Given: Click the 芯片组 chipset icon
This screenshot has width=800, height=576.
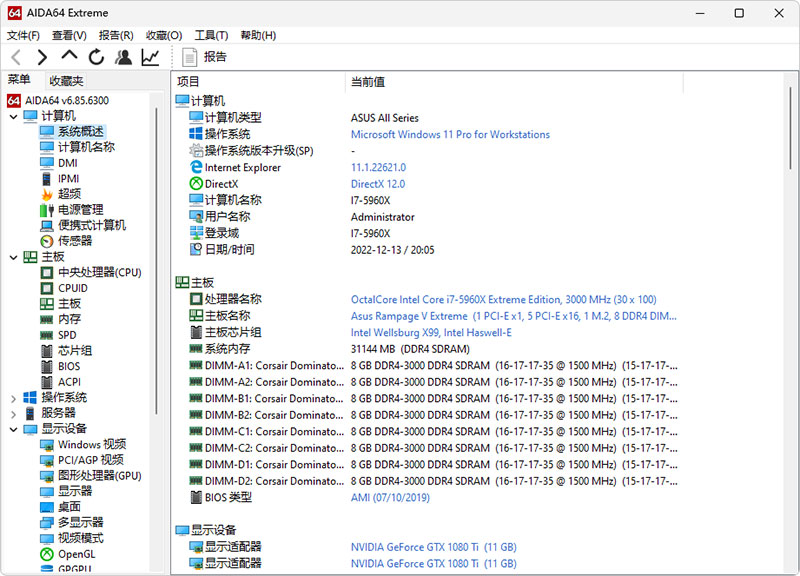Looking at the screenshot, I should 46,351.
